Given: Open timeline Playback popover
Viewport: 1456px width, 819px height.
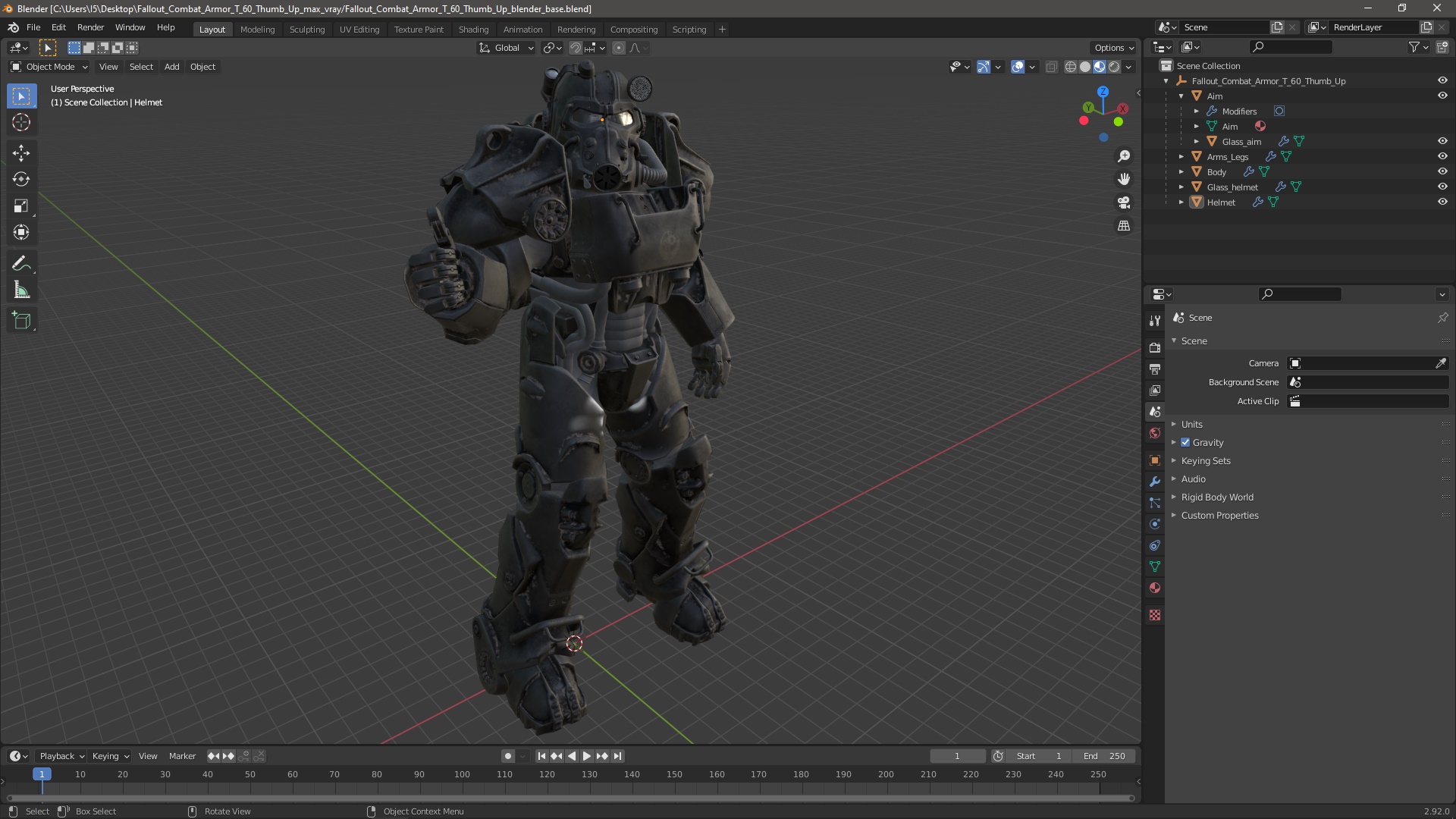Looking at the screenshot, I should (61, 756).
